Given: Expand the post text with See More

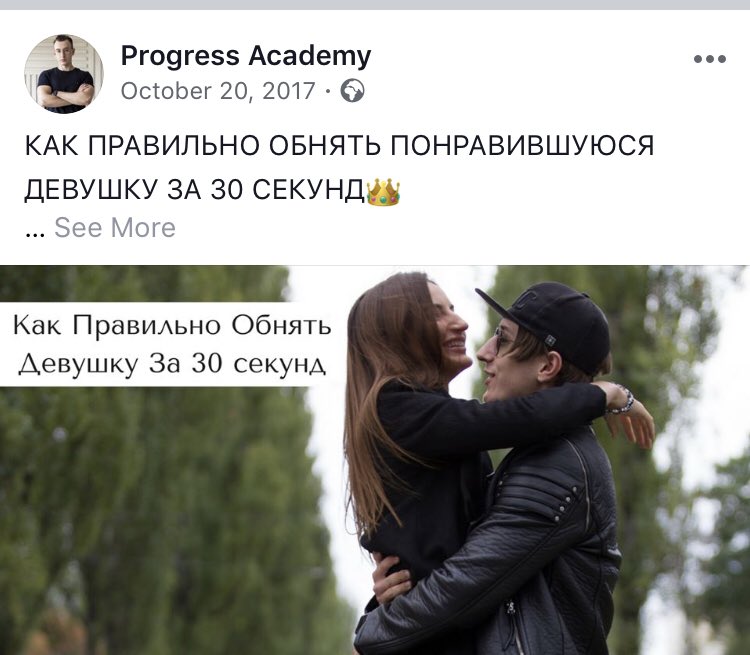Looking at the screenshot, I should [x=115, y=227].
